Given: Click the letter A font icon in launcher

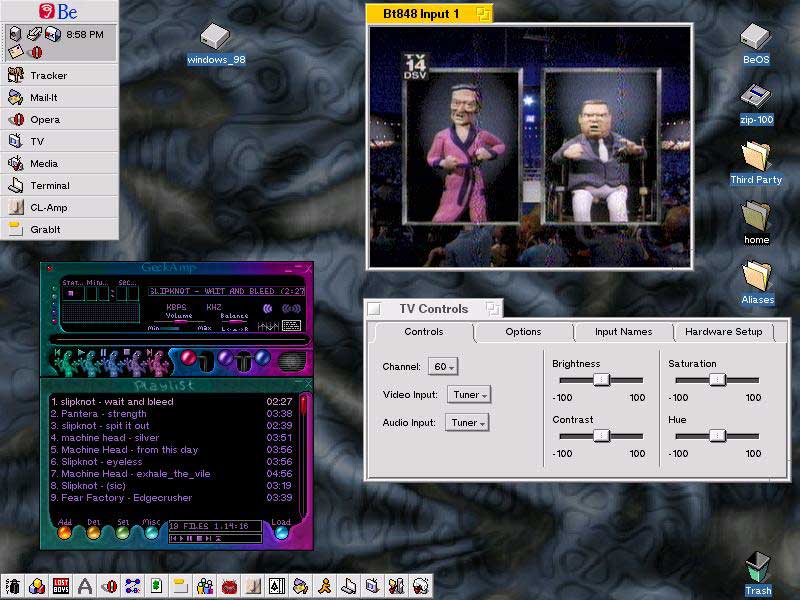Looking at the screenshot, I should (85, 586).
